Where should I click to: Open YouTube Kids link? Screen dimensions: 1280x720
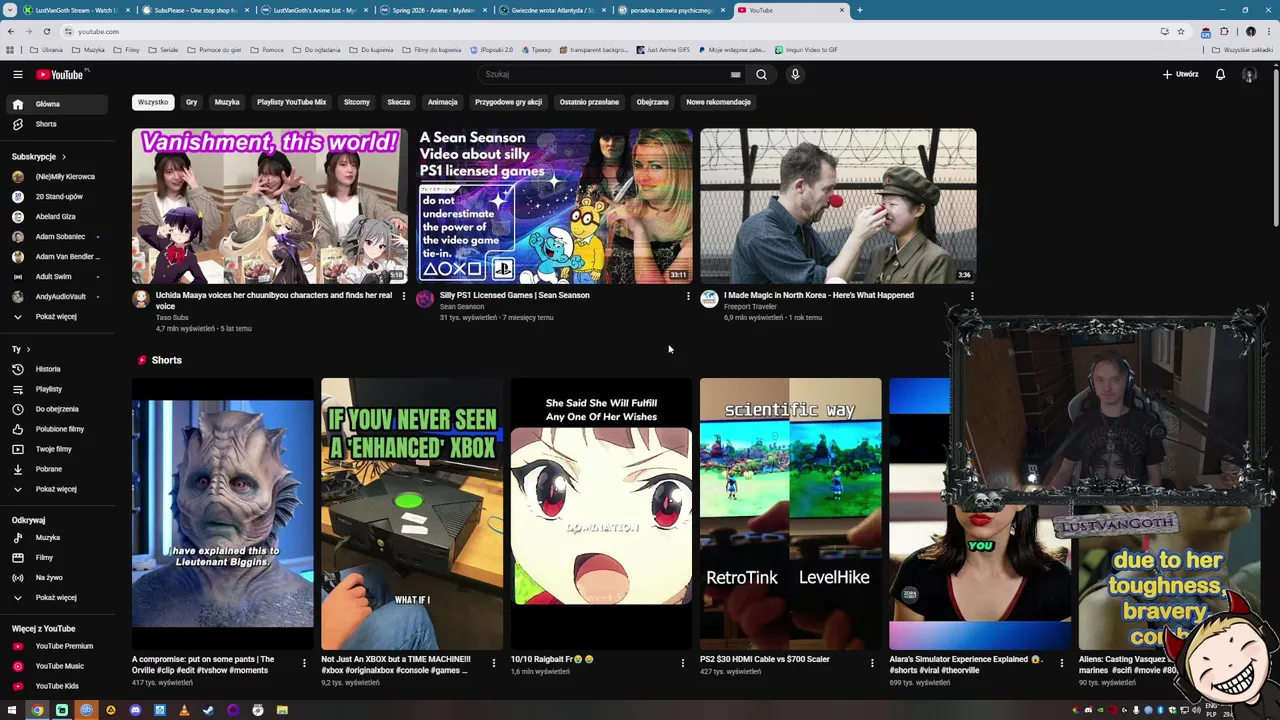pyautogui.click(x=55, y=686)
